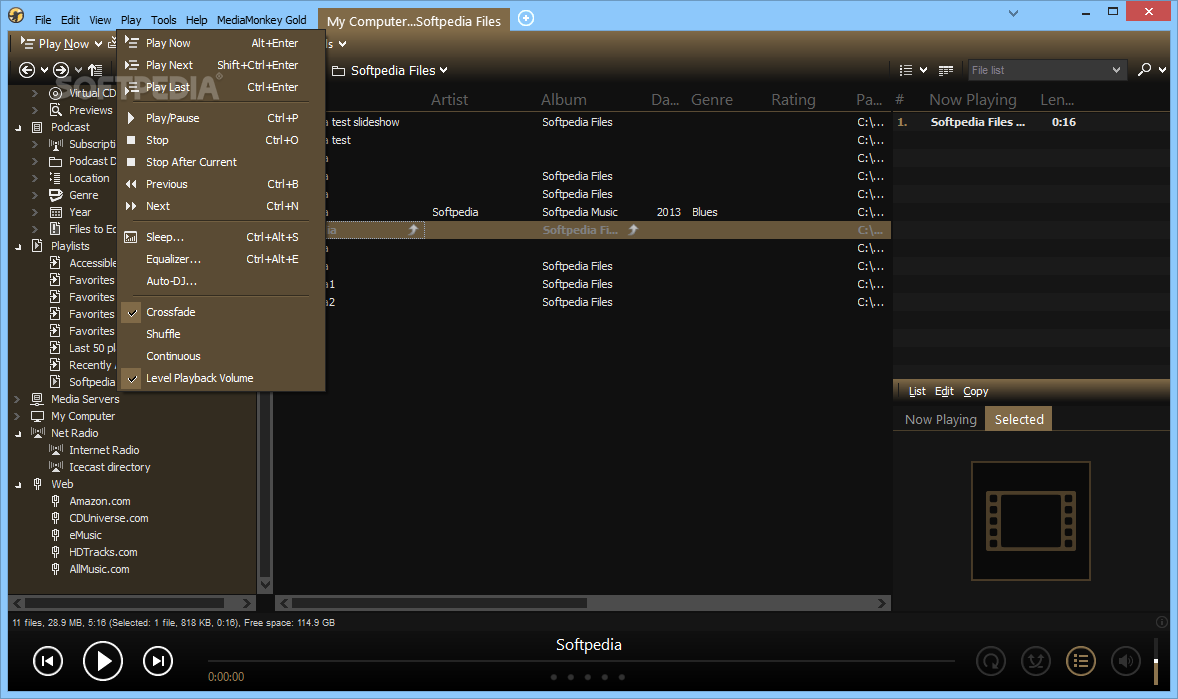Select Play Now in the Play menu

click(221, 43)
